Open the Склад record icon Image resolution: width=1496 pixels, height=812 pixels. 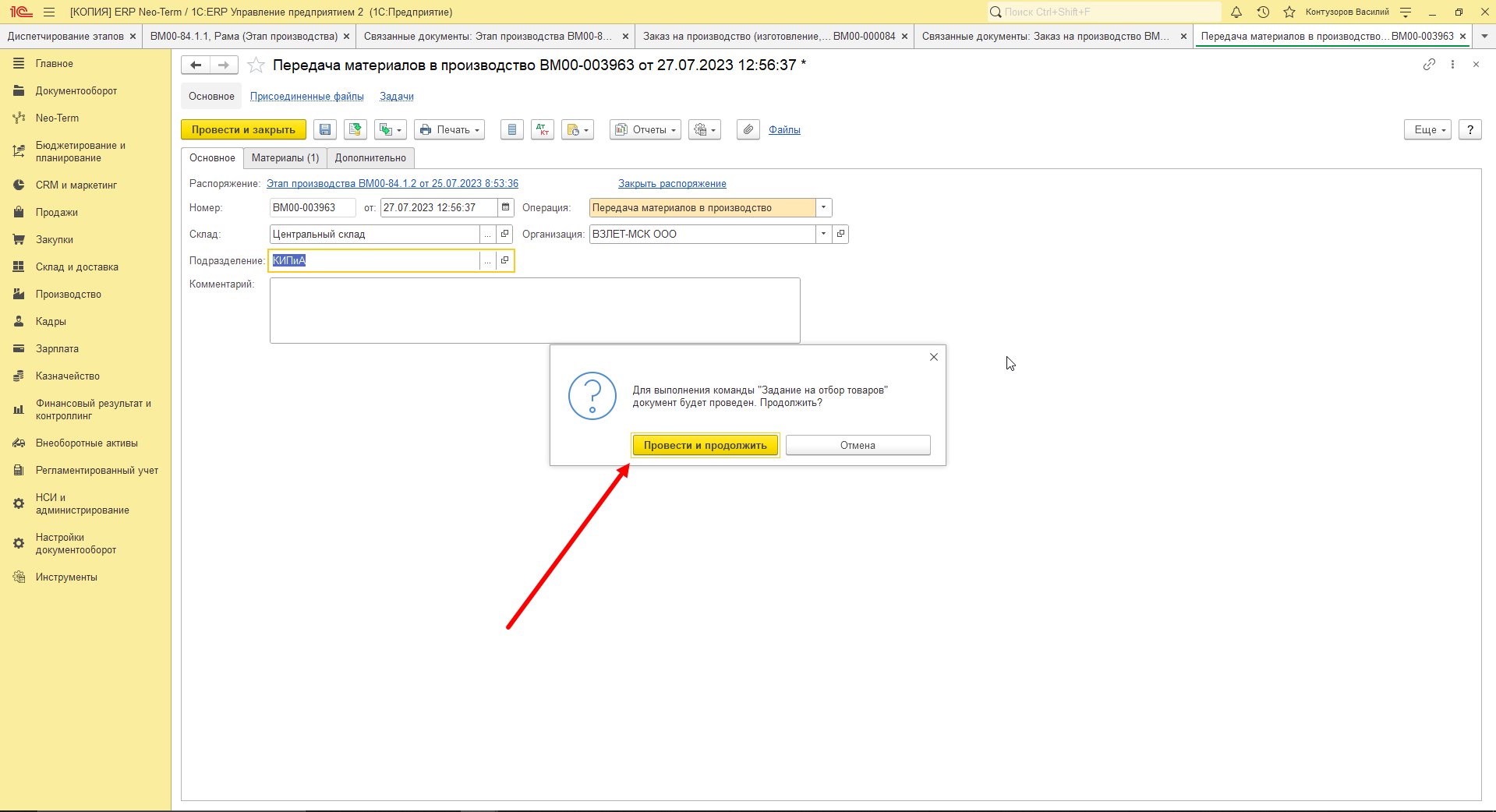pyautogui.click(x=504, y=234)
